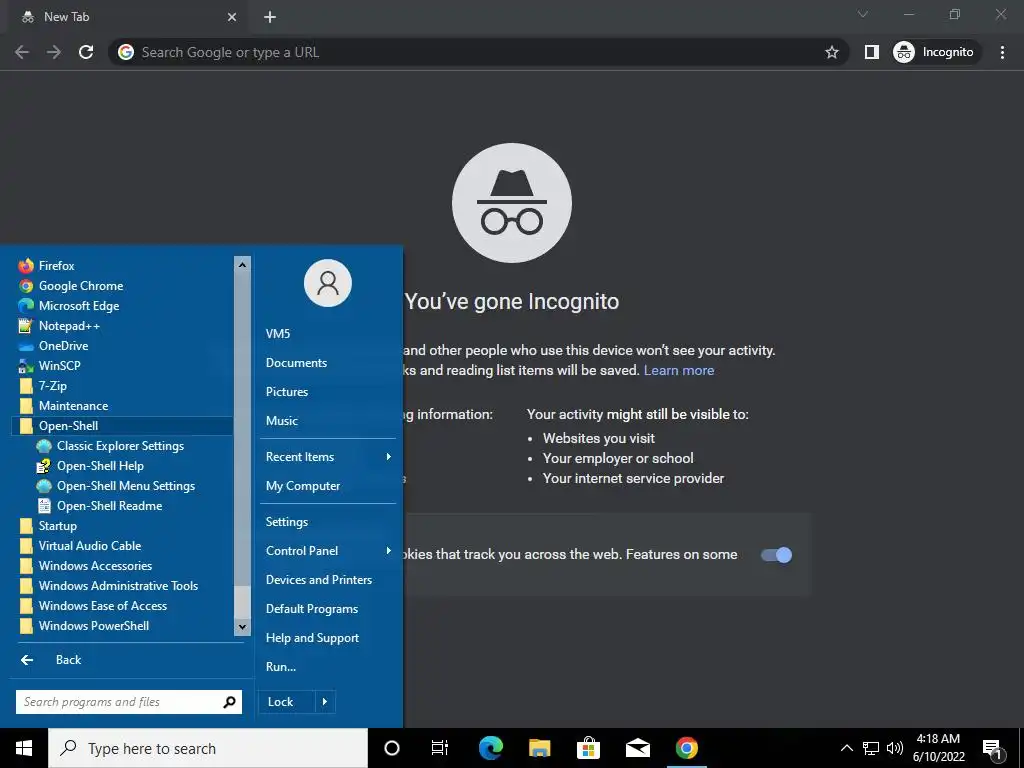Click the user account avatar picture
1024x768 pixels.
(328, 283)
